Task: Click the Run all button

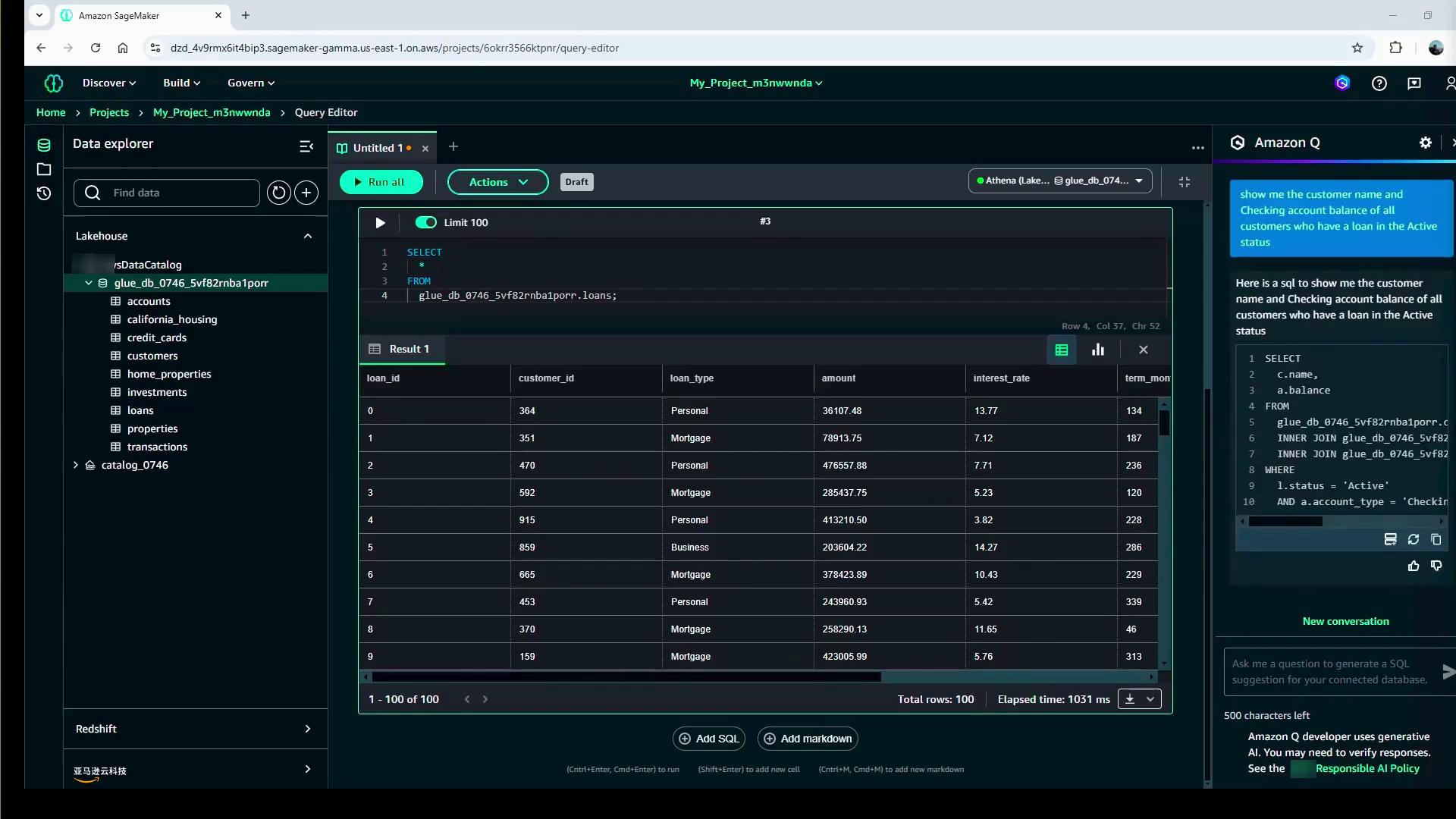Action: 381,182
